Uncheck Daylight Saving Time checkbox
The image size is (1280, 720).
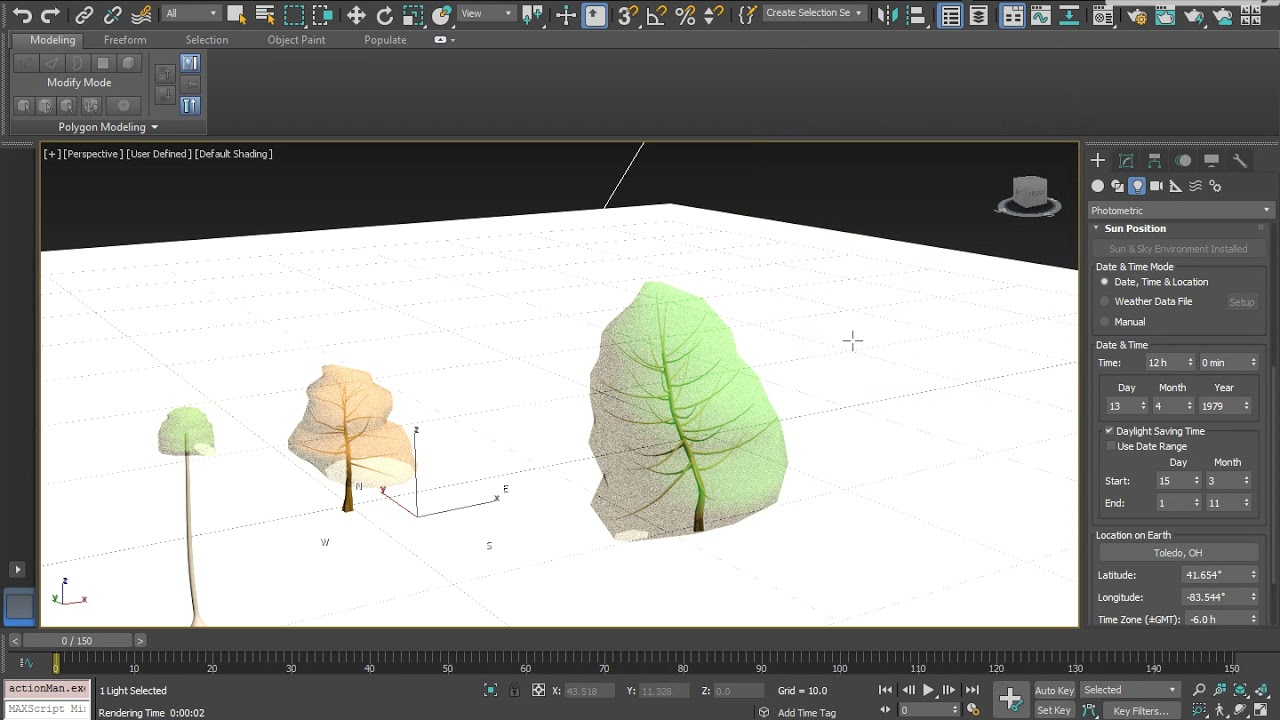tap(1109, 431)
